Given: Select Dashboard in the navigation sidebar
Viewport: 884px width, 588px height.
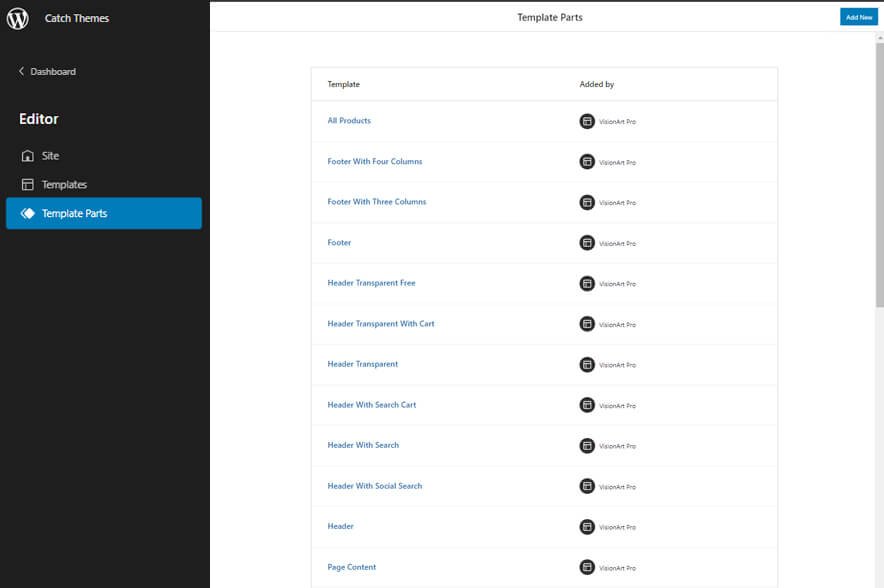Looking at the screenshot, I should click(54, 71).
